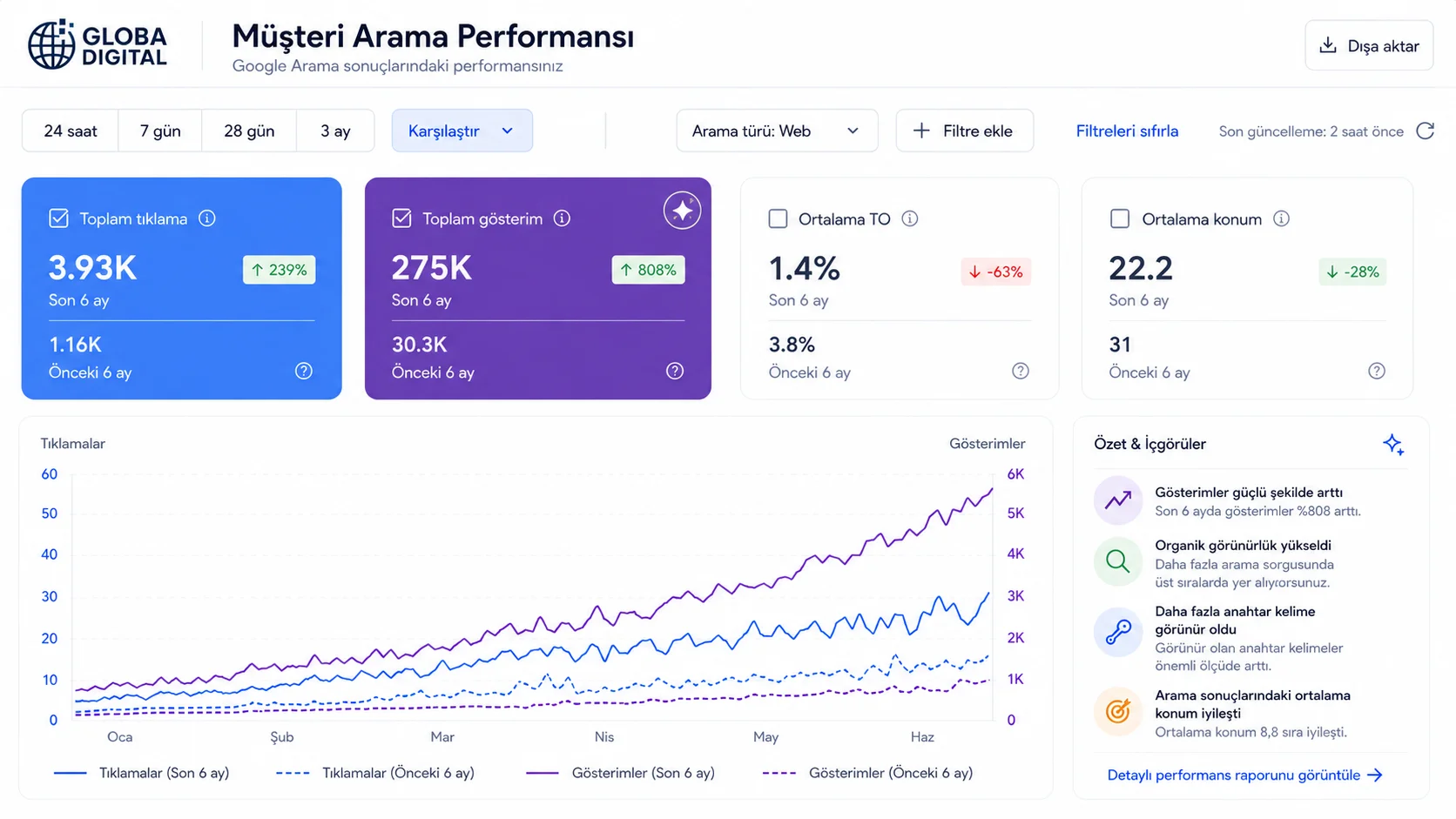Click the Dışa aktar button
This screenshot has height=819, width=1456.
coord(1369,45)
